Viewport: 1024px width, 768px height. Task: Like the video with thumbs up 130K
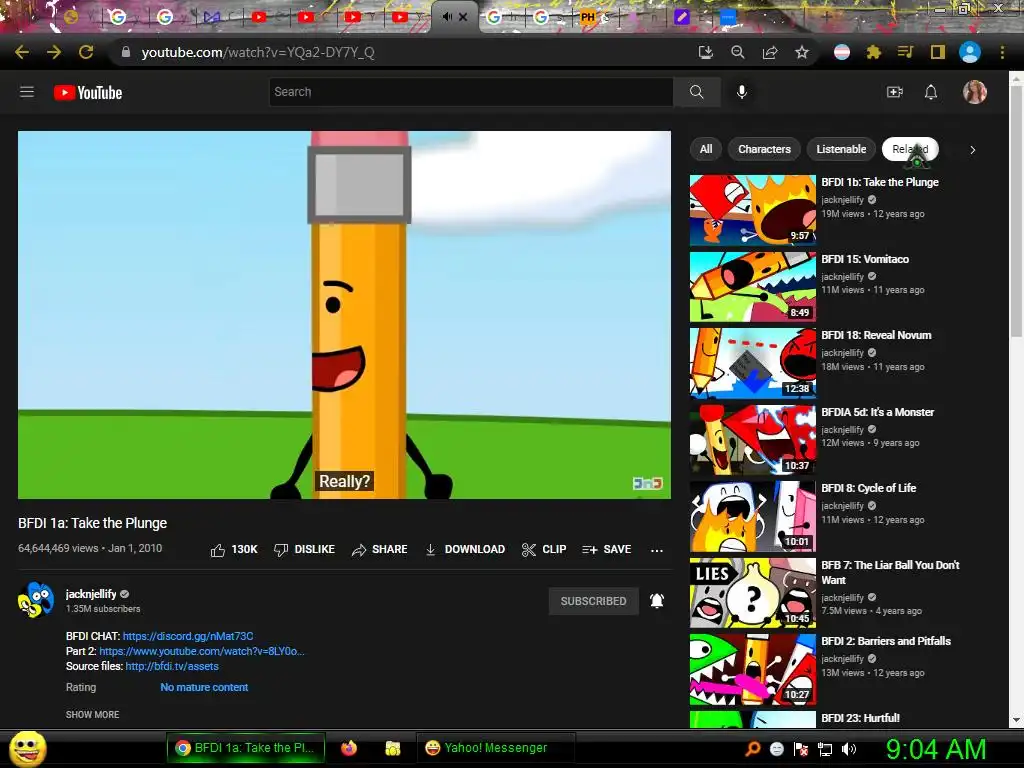point(234,550)
